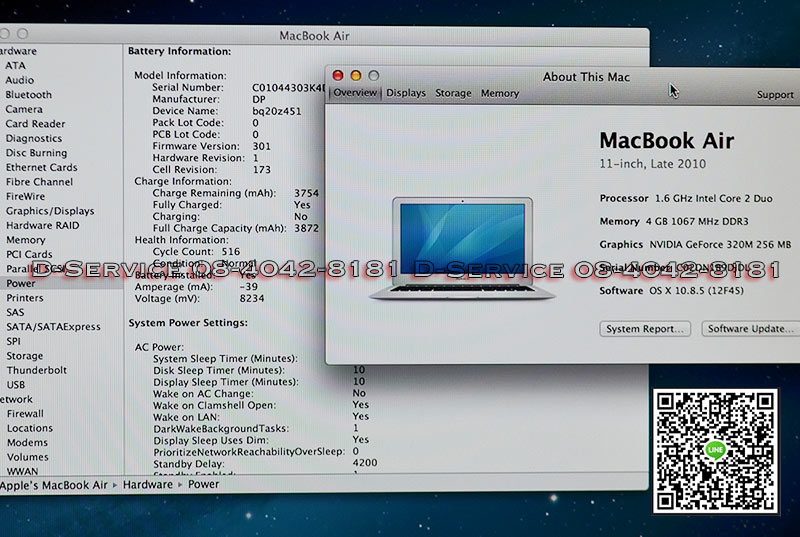Select Diagnostics in the sidebar
800x537 pixels.
click(34, 138)
